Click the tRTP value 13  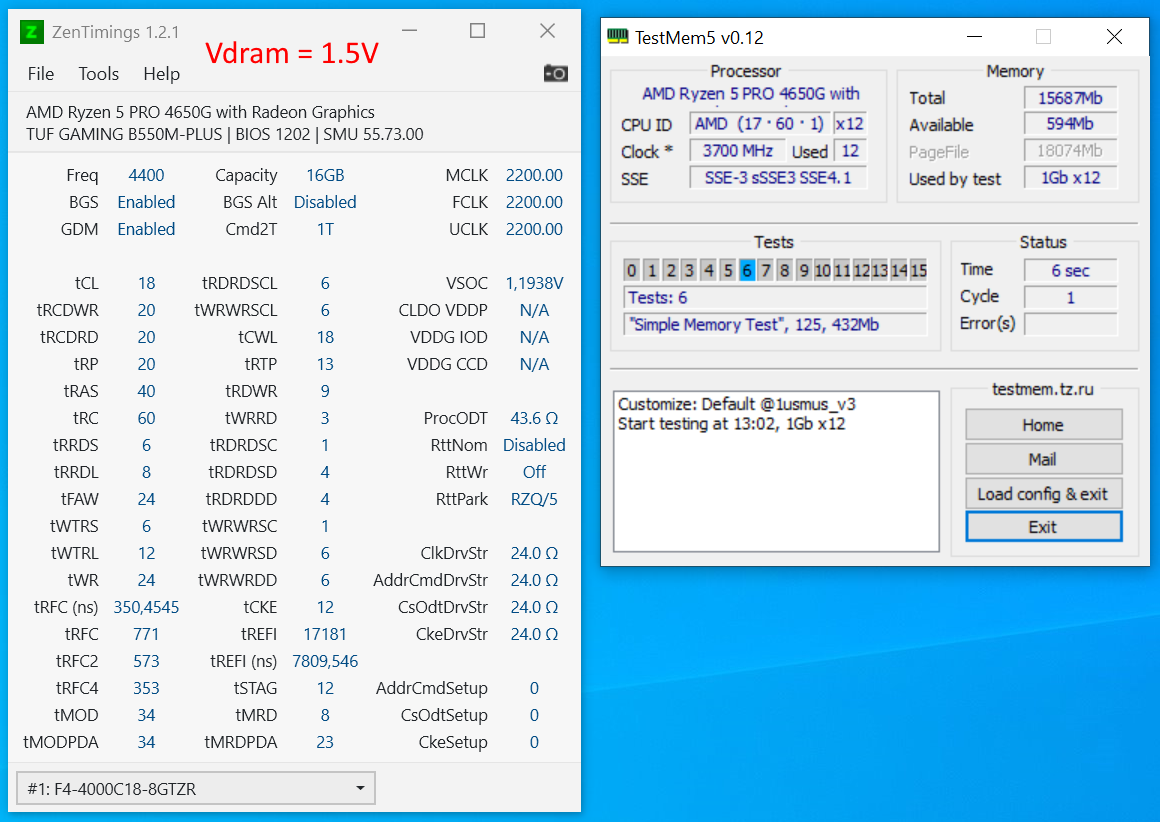pyautogui.click(x=326, y=364)
